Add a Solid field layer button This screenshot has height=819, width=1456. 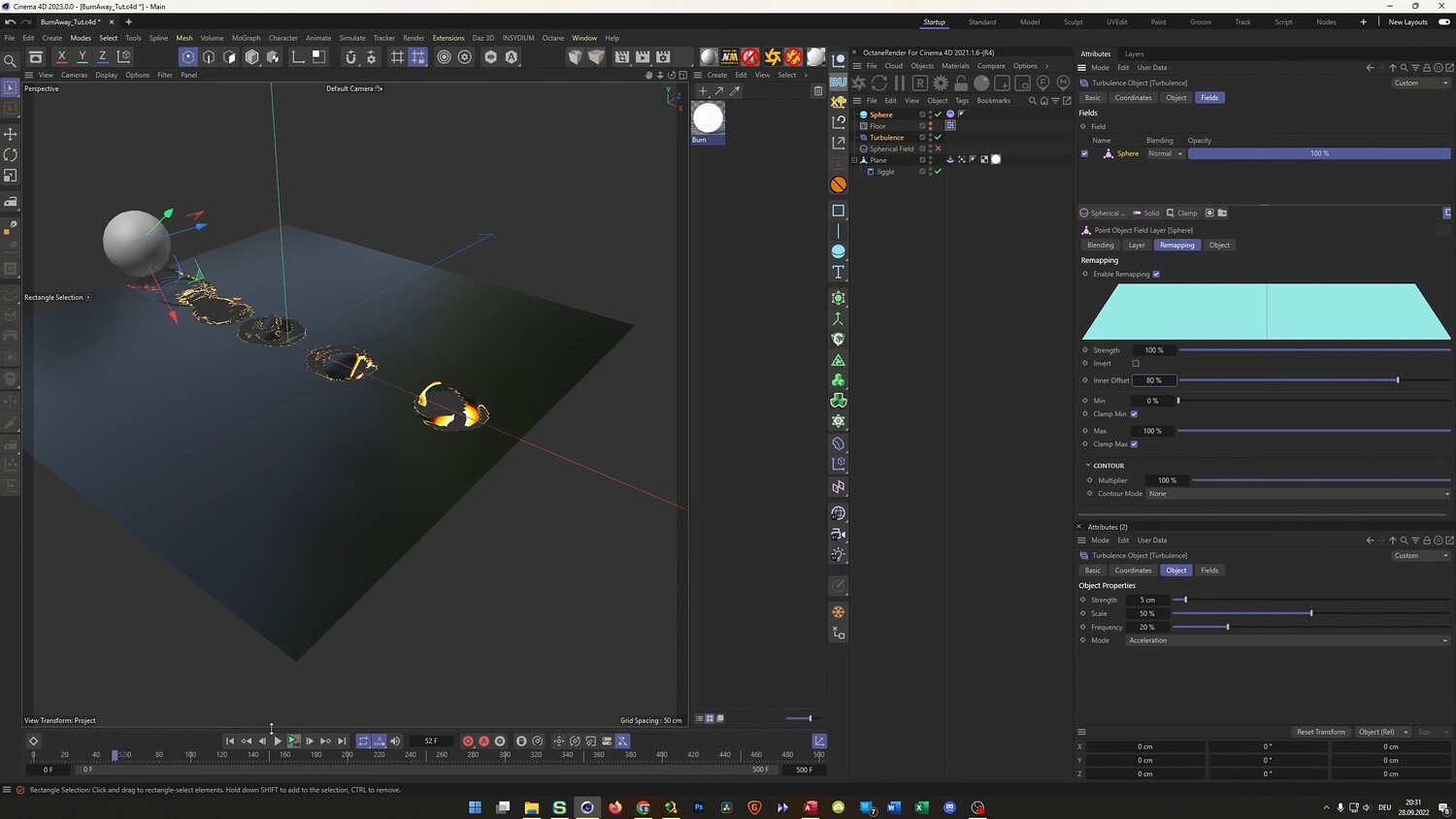[1146, 213]
